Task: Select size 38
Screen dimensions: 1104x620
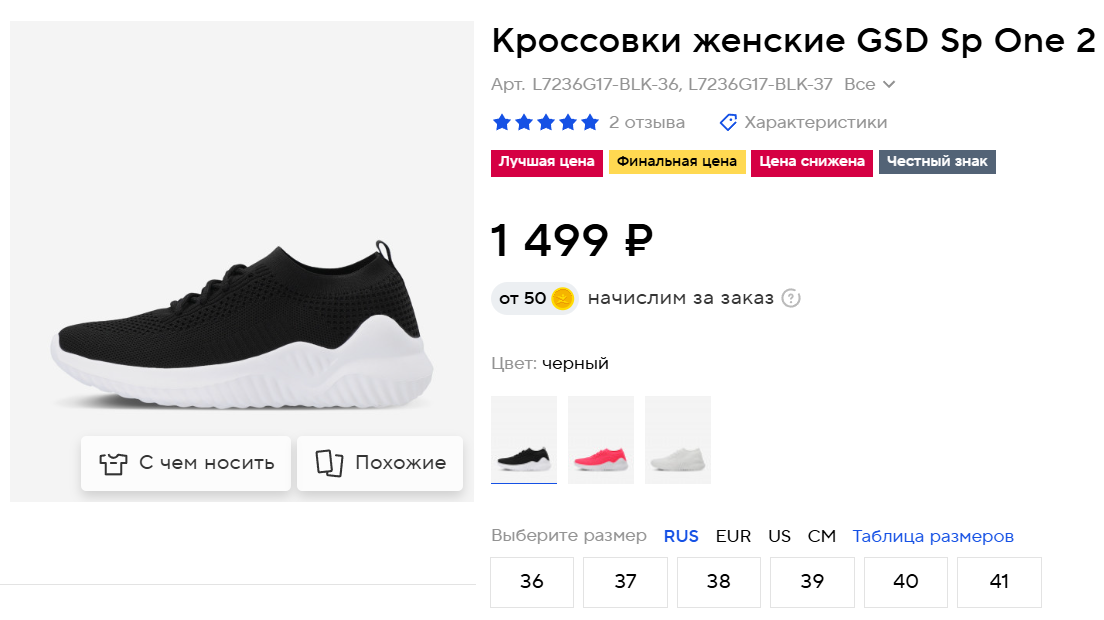Action: [719, 581]
